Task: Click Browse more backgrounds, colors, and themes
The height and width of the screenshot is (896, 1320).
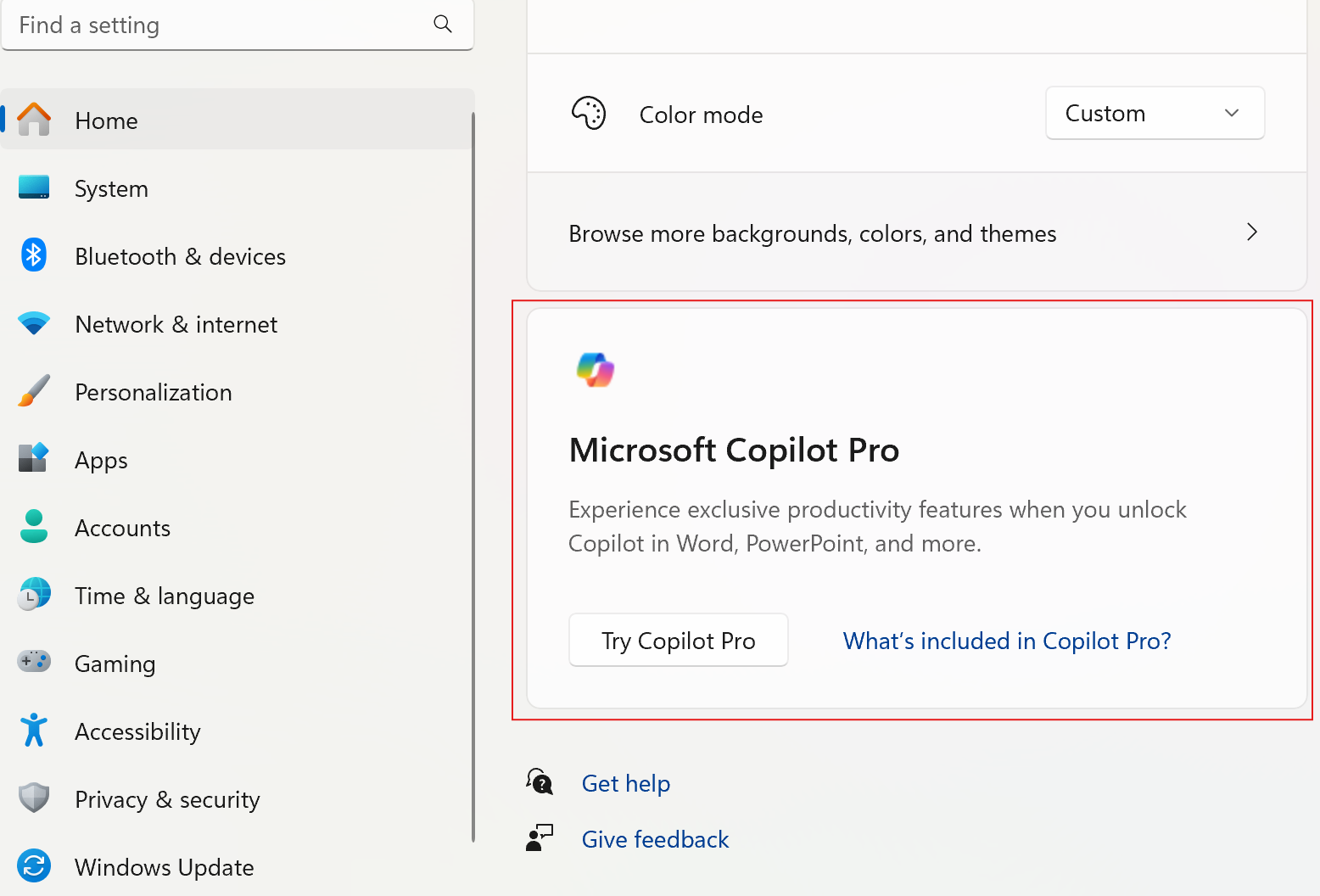Action: click(x=917, y=232)
